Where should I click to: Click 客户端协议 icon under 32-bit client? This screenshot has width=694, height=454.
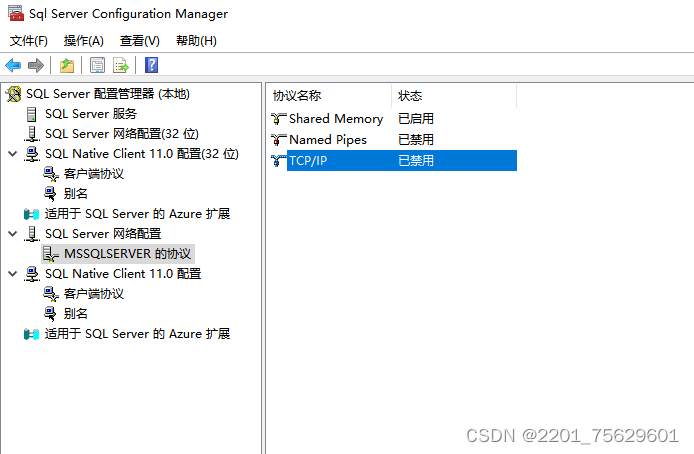[x=50, y=174]
